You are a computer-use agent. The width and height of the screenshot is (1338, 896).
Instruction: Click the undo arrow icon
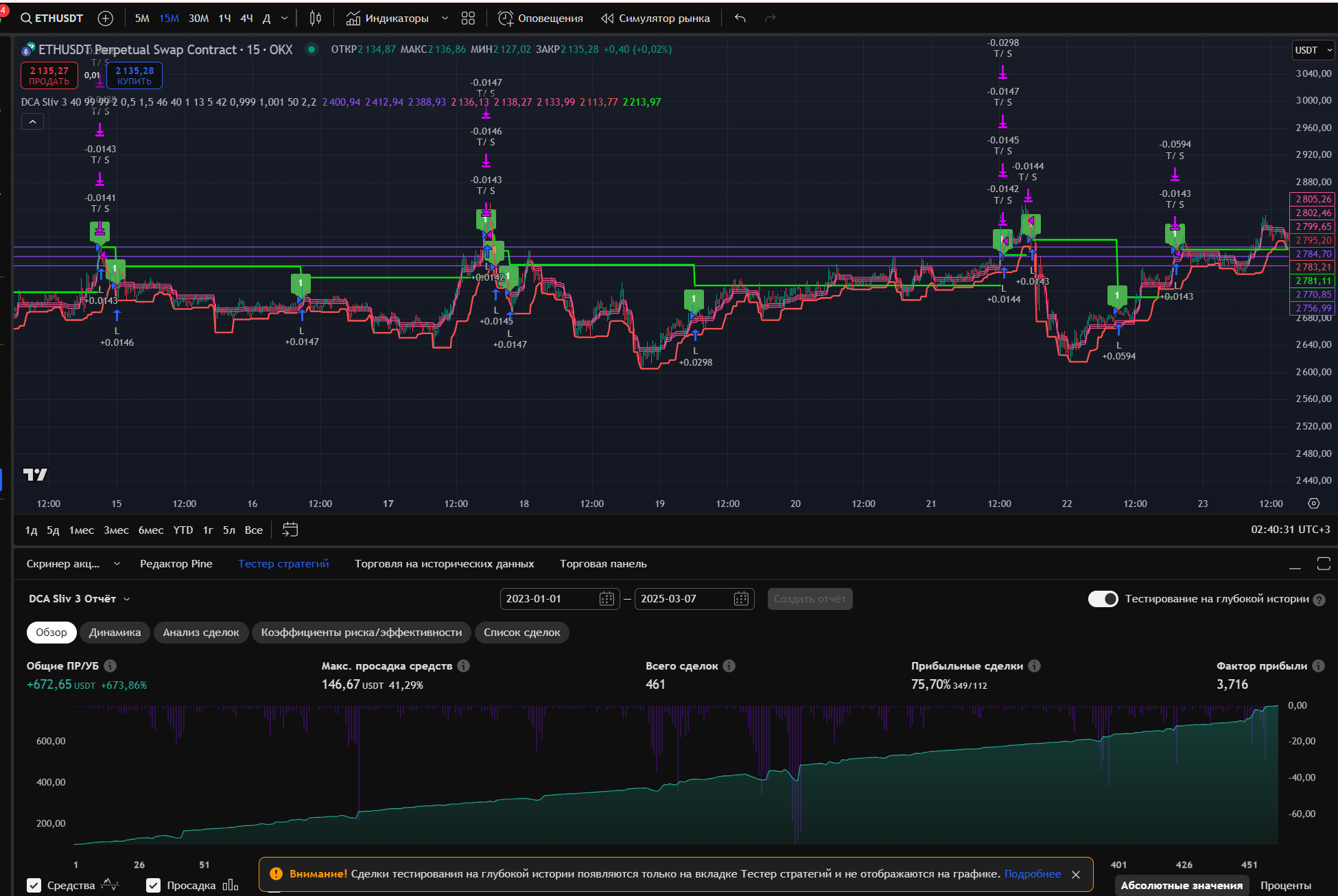(740, 19)
